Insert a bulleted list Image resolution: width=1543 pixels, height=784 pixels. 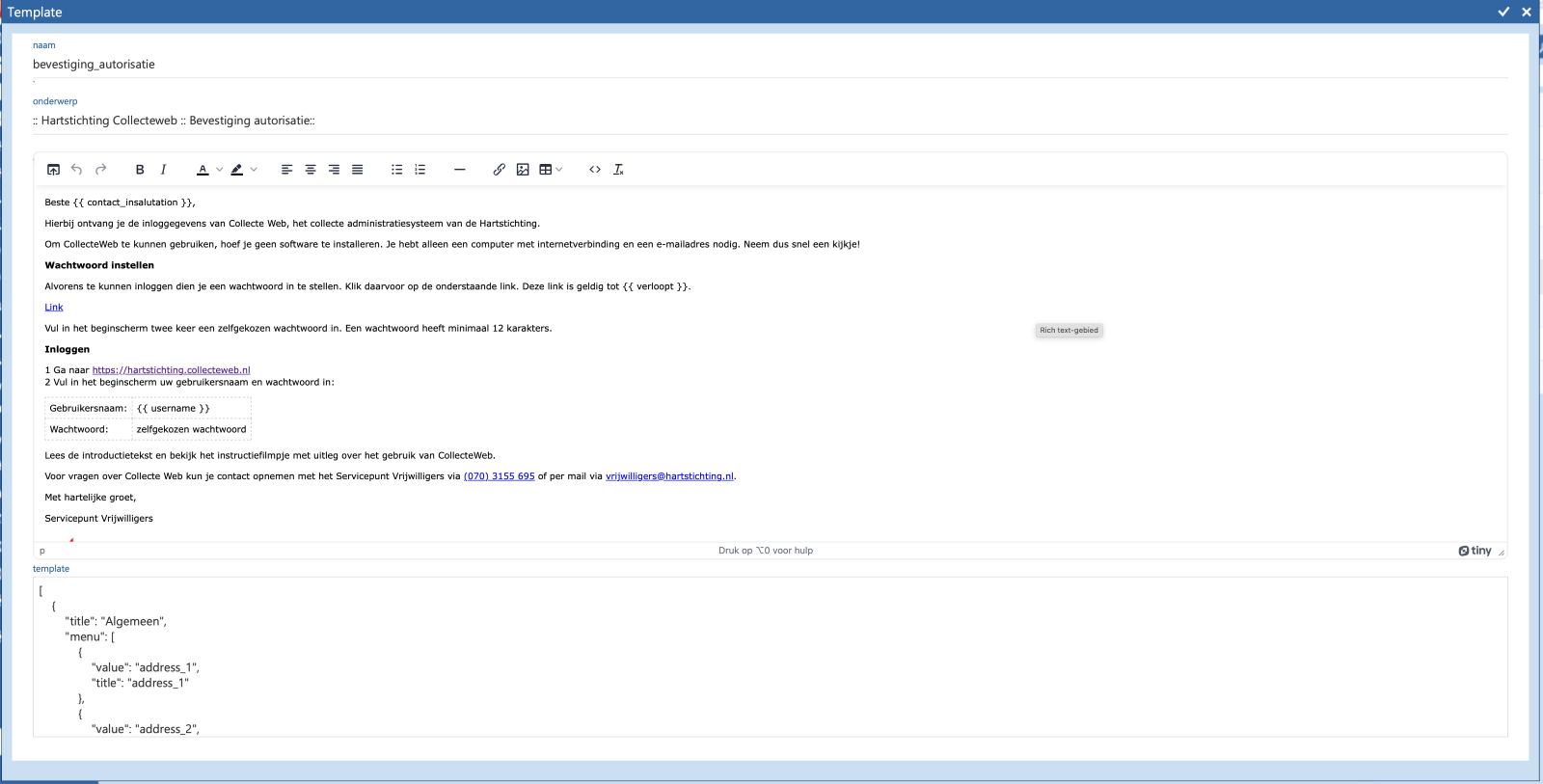click(x=396, y=170)
